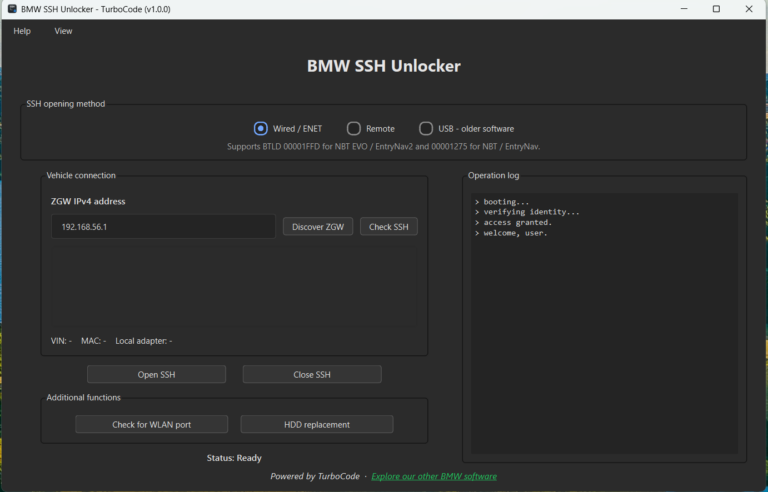The image size is (768, 492).
Task: Click the 'Supports BTLD 00001FFD' description text
Action: coord(384,147)
